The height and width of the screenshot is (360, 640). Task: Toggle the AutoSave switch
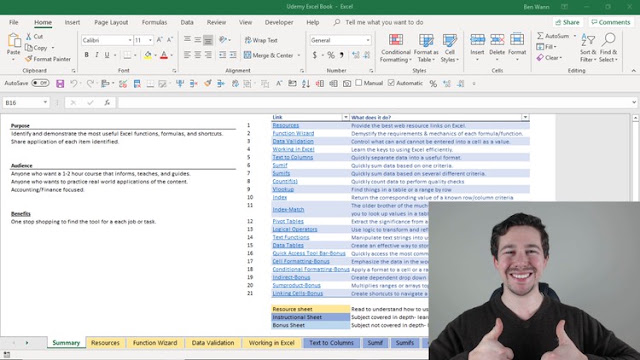(x=40, y=83)
